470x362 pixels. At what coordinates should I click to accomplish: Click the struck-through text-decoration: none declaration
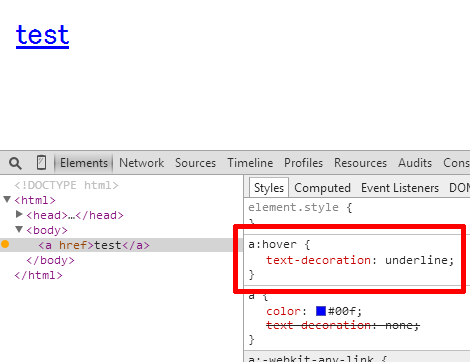tap(343, 325)
